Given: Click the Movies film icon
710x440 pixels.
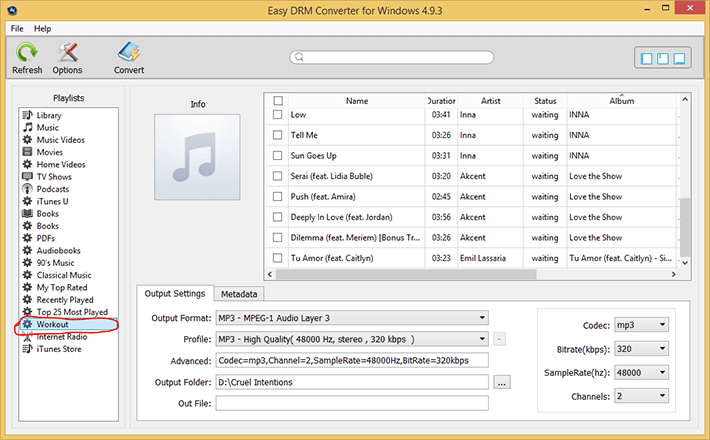Looking at the screenshot, I should click(x=28, y=152).
